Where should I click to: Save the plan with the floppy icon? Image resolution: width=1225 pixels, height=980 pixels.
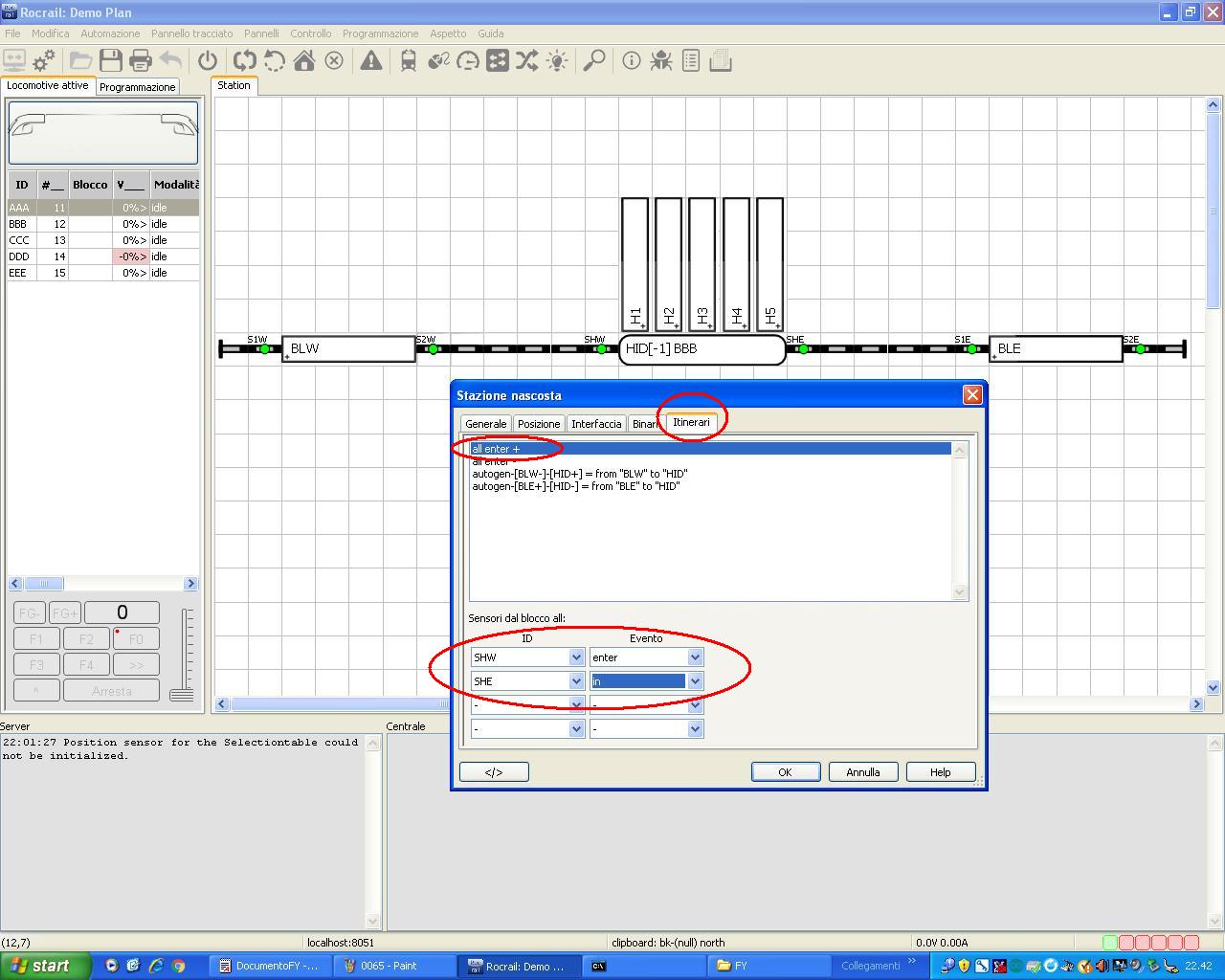tap(111, 61)
